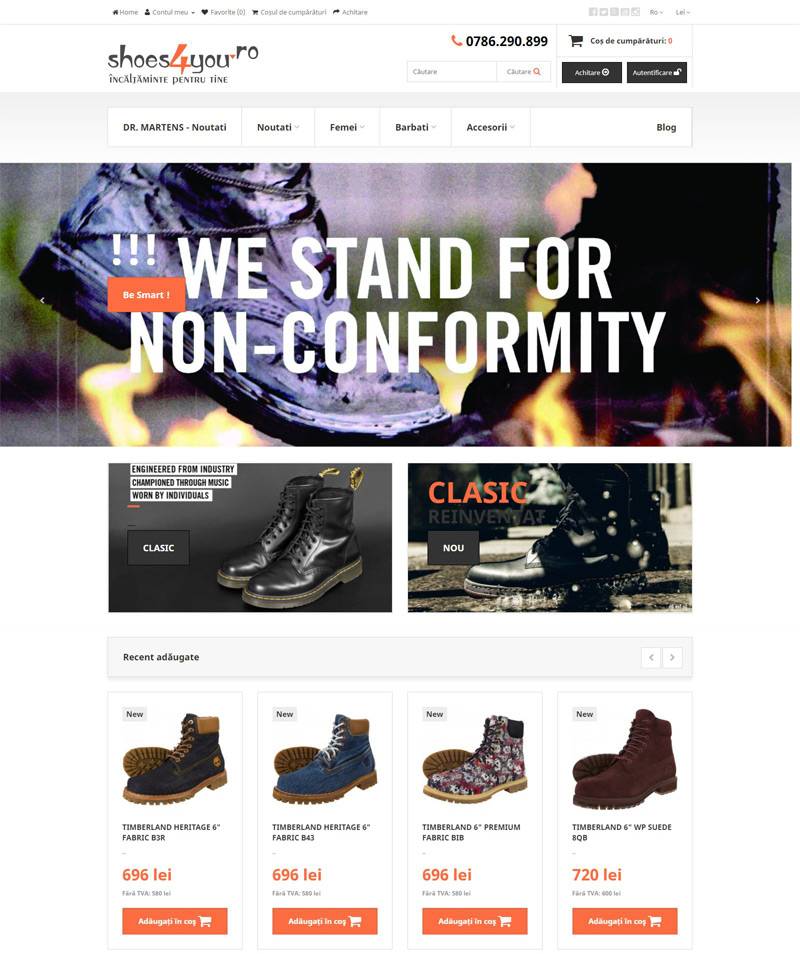Click the Căutare search input field
800x954 pixels.
click(451, 72)
